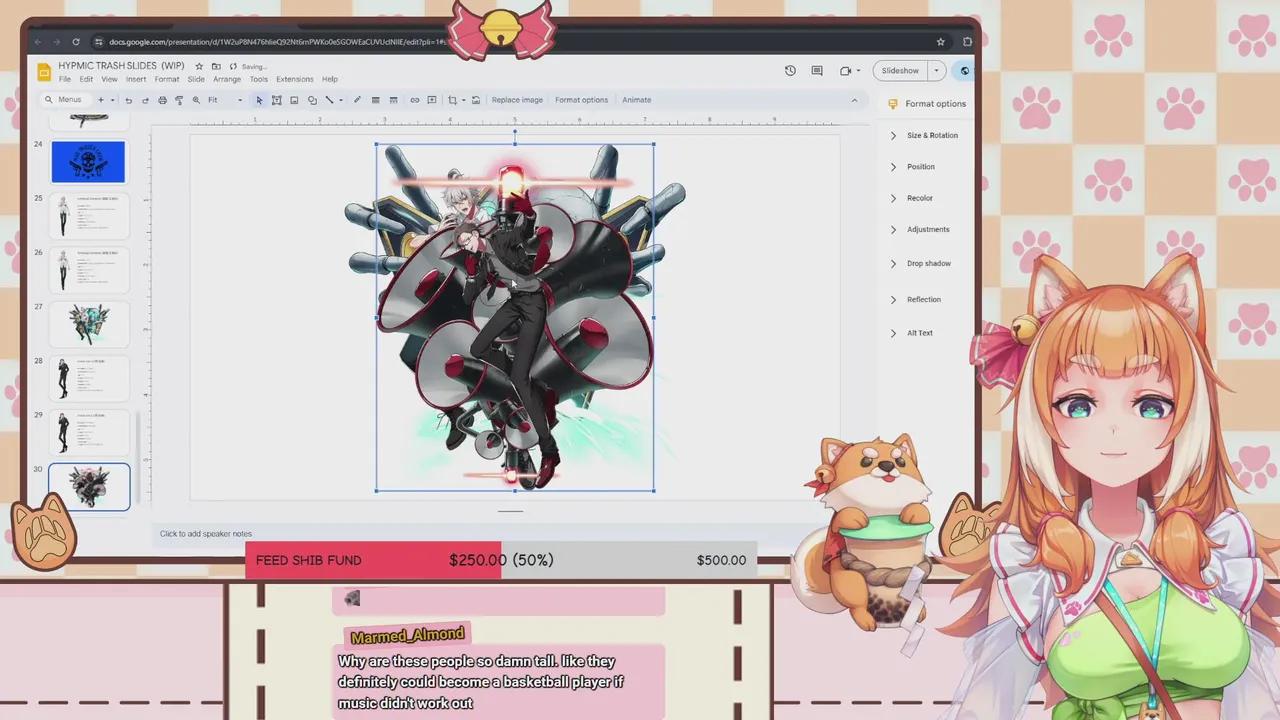Select the paint format tool

[179, 100]
